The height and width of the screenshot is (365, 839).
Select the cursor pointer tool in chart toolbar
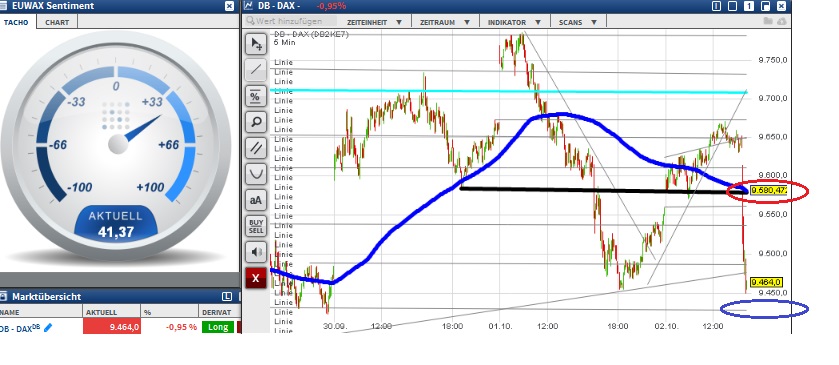[256, 44]
